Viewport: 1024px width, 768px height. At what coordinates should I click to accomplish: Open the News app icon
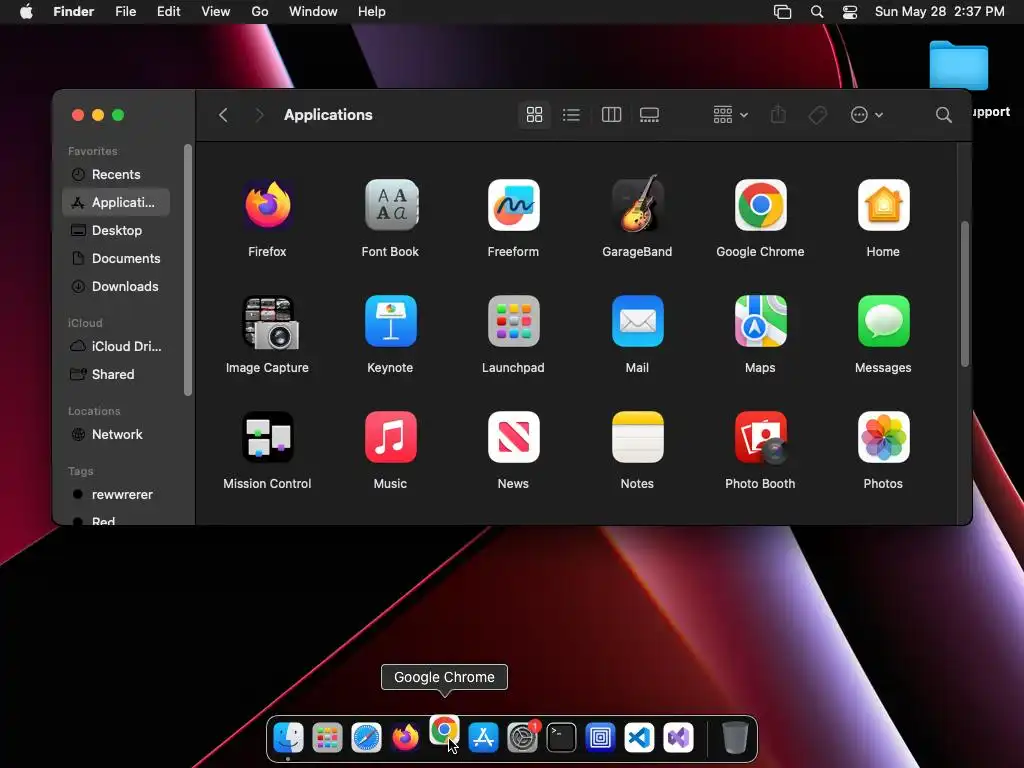(513, 437)
